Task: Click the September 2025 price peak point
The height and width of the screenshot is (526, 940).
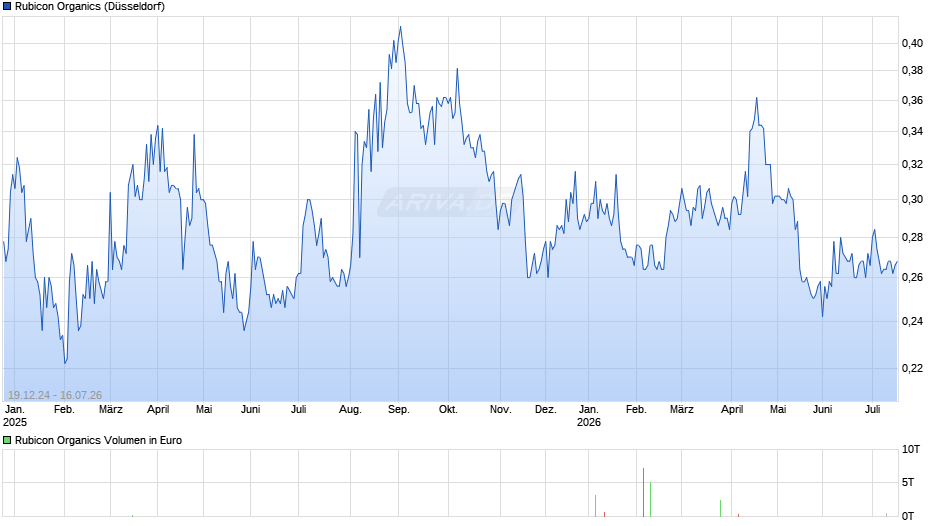Action: [400, 26]
